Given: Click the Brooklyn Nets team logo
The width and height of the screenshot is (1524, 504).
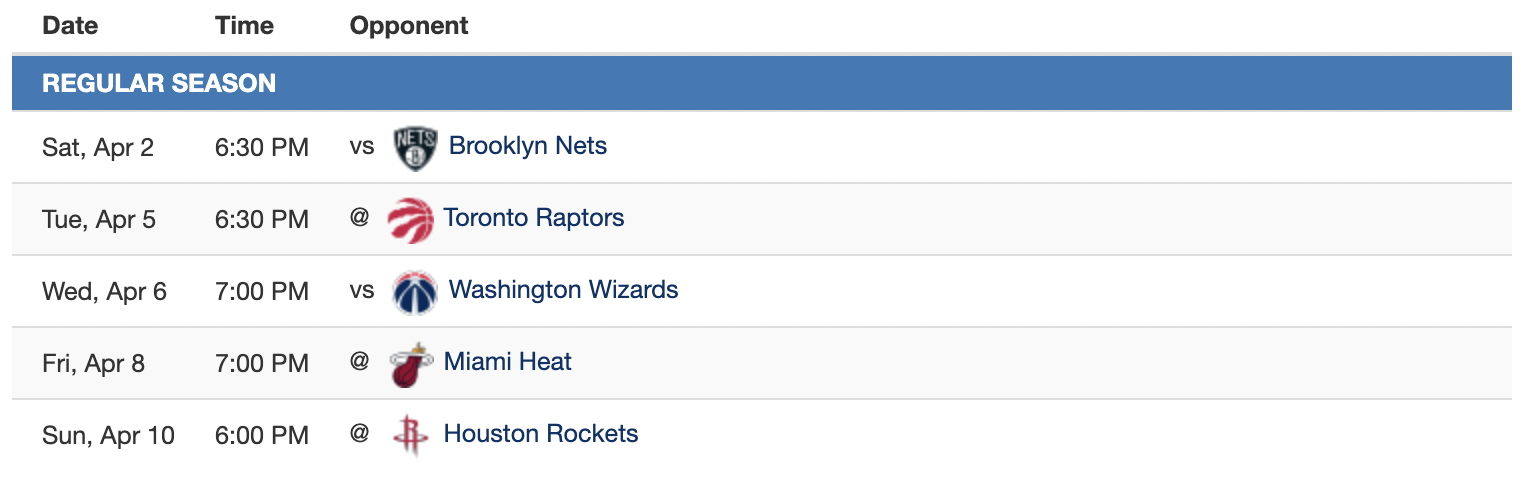Looking at the screenshot, I should point(415,148).
